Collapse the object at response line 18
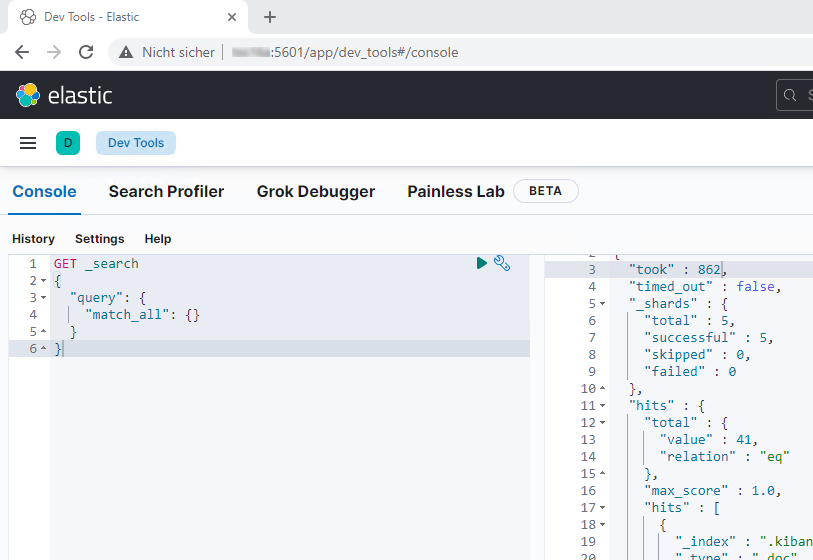 click(x=602, y=525)
